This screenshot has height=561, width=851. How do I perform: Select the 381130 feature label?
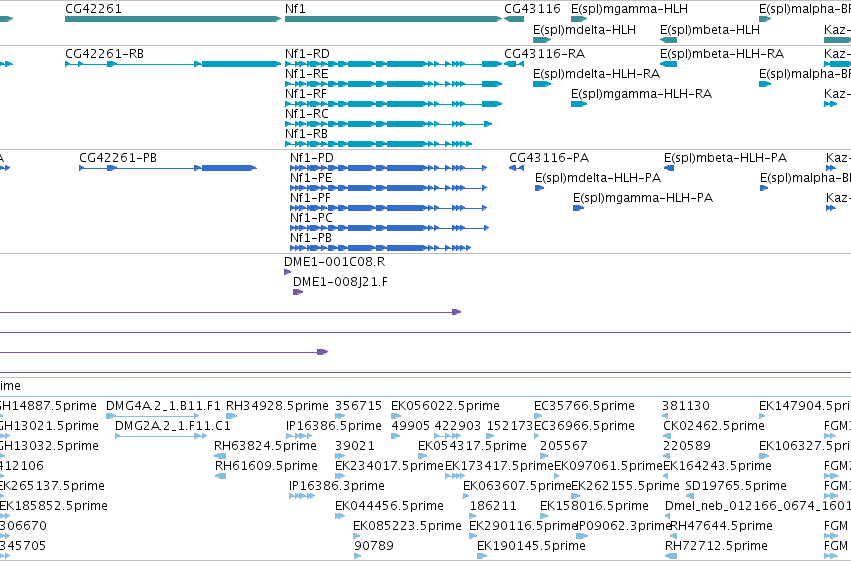tap(685, 406)
